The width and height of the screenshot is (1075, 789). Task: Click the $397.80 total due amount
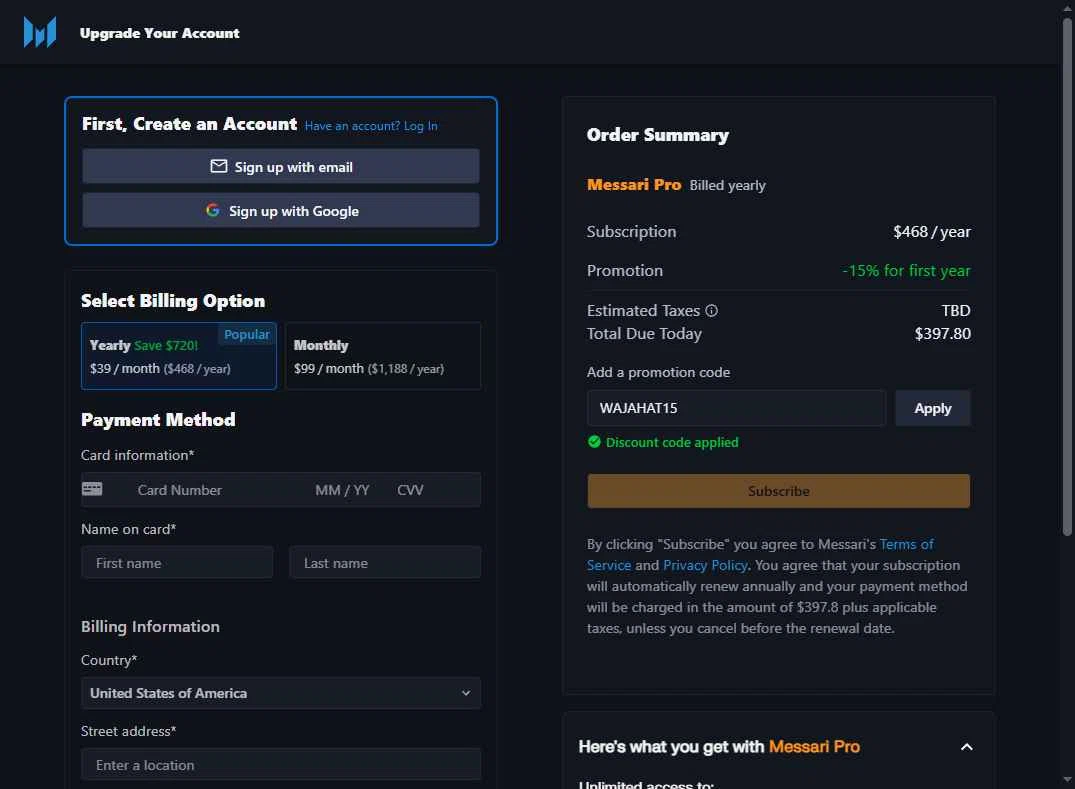[943, 334]
